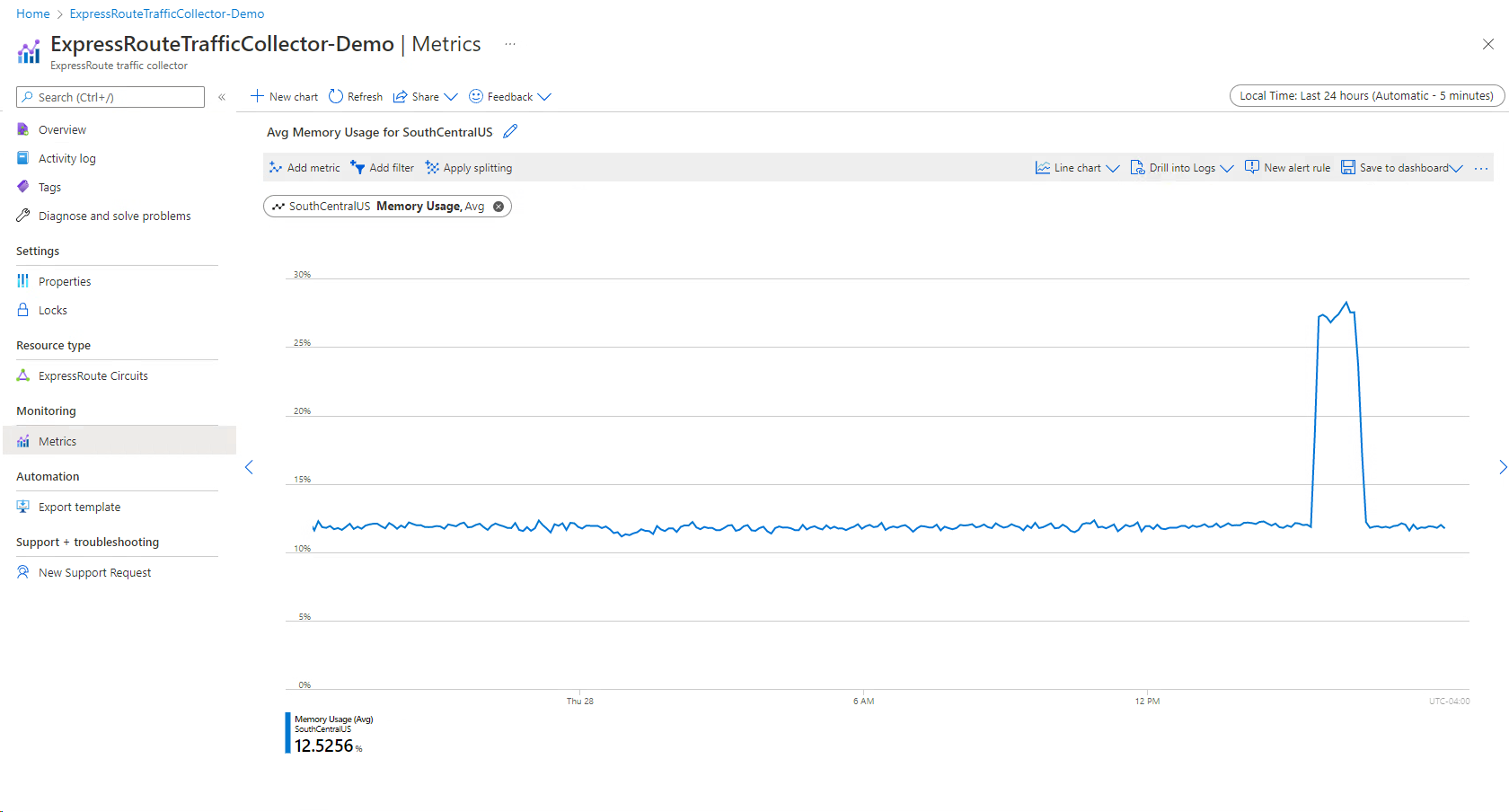Click the Add metric icon
The width and height of the screenshot is (1509, 812).
276,168
